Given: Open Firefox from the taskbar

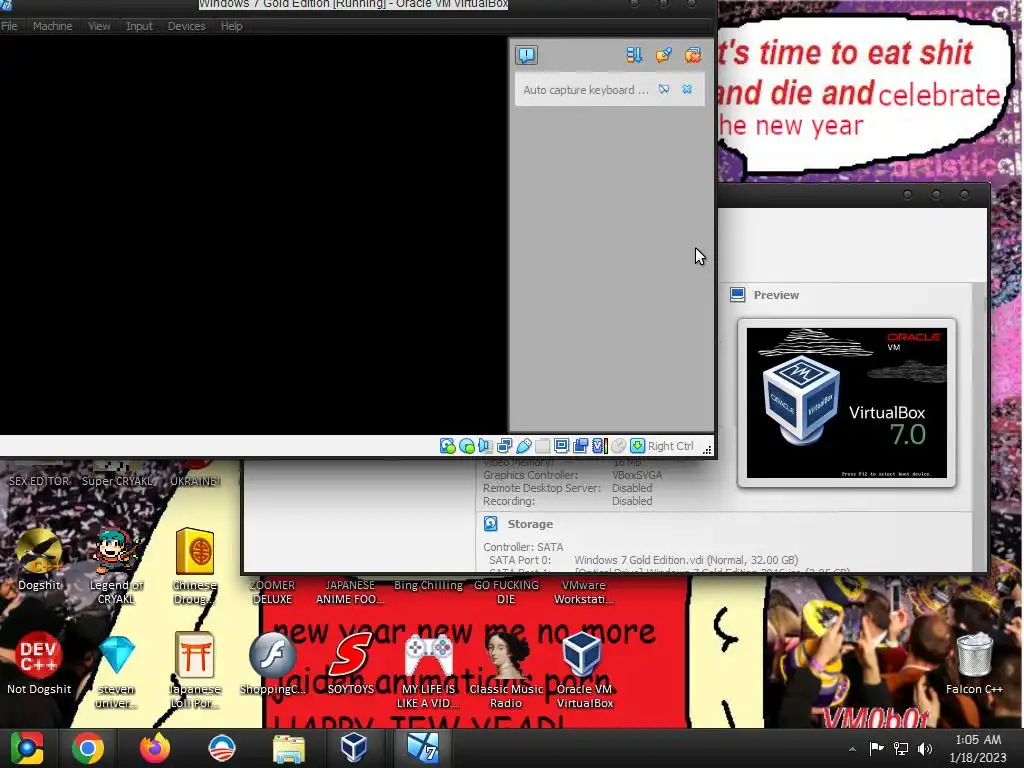Looking at the screenshot, I should coord(155,748).
